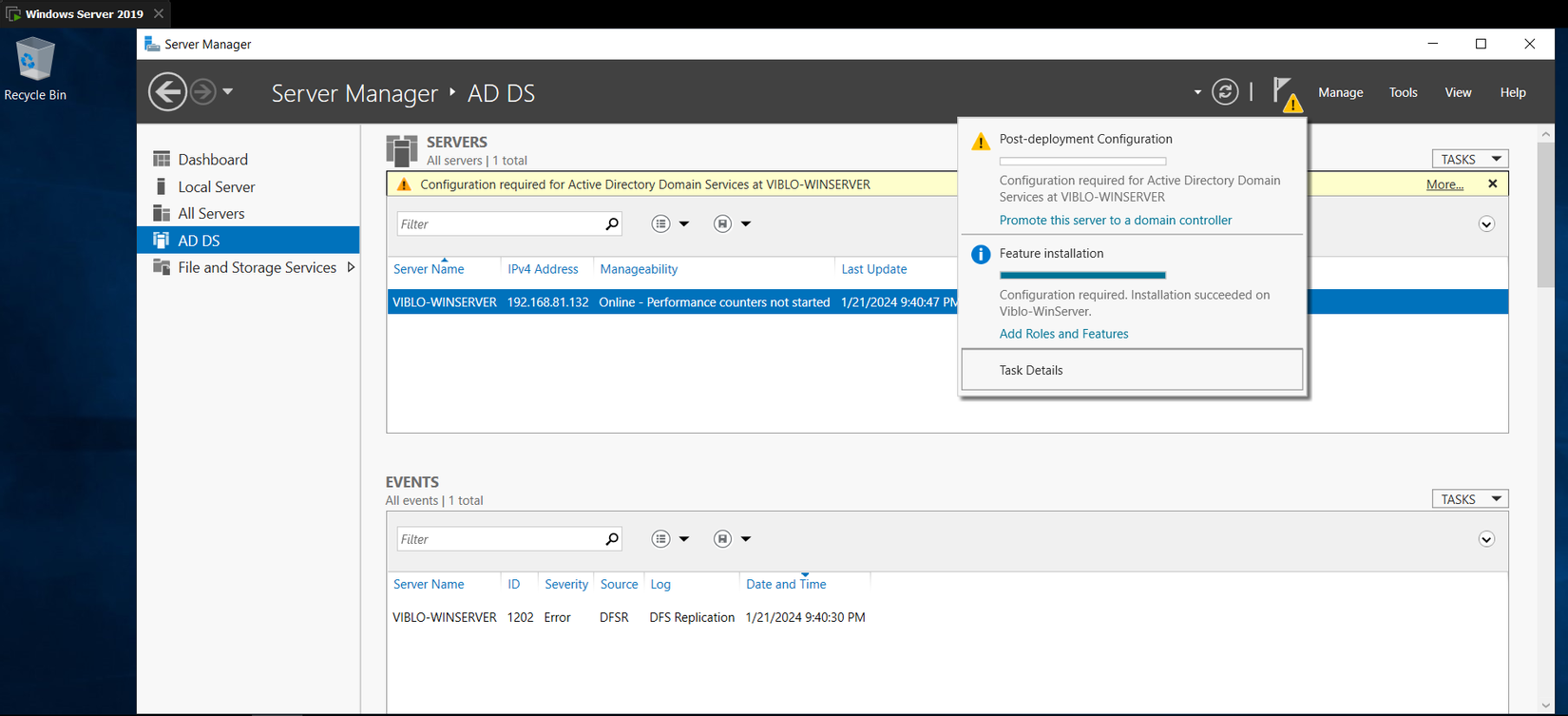Switch to the Windows Server 2019 VM tab
The height and width of the screenshot is (716, 1568).
pyautogui.click(x=85, y=14)
